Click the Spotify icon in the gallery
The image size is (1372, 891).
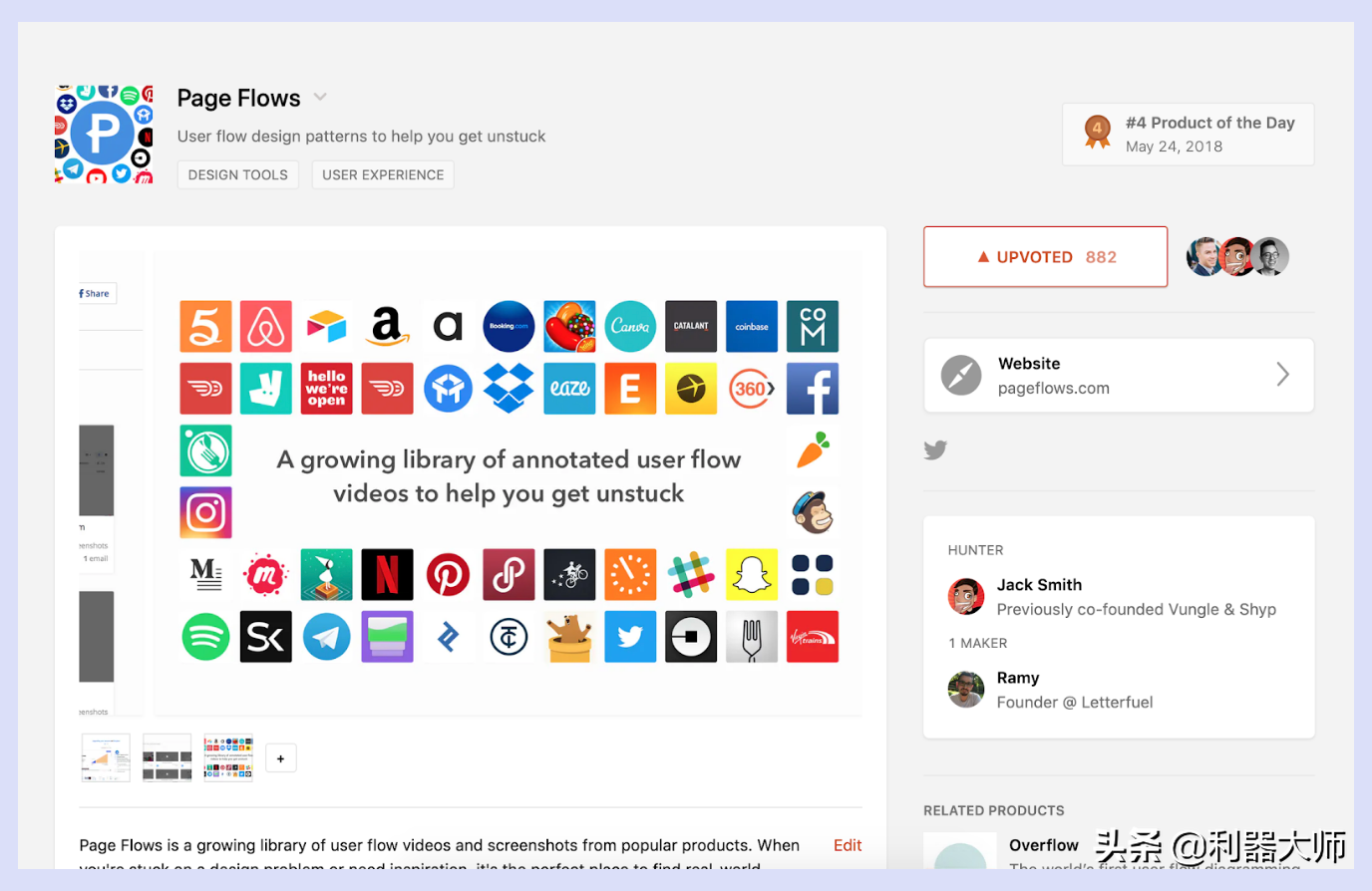coord(205,637)
